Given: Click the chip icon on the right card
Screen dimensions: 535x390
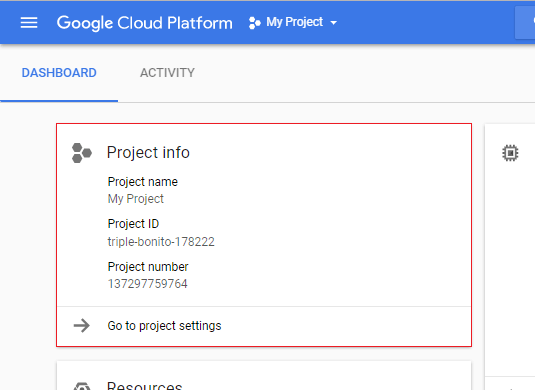Looking at the screenshot, I should [x=510, y=153].
